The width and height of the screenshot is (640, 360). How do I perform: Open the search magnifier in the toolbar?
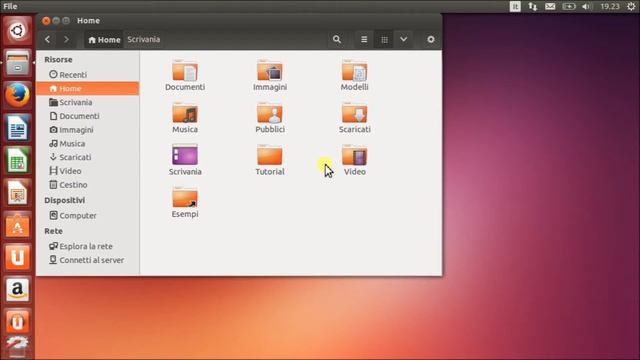tap(337, 40)
